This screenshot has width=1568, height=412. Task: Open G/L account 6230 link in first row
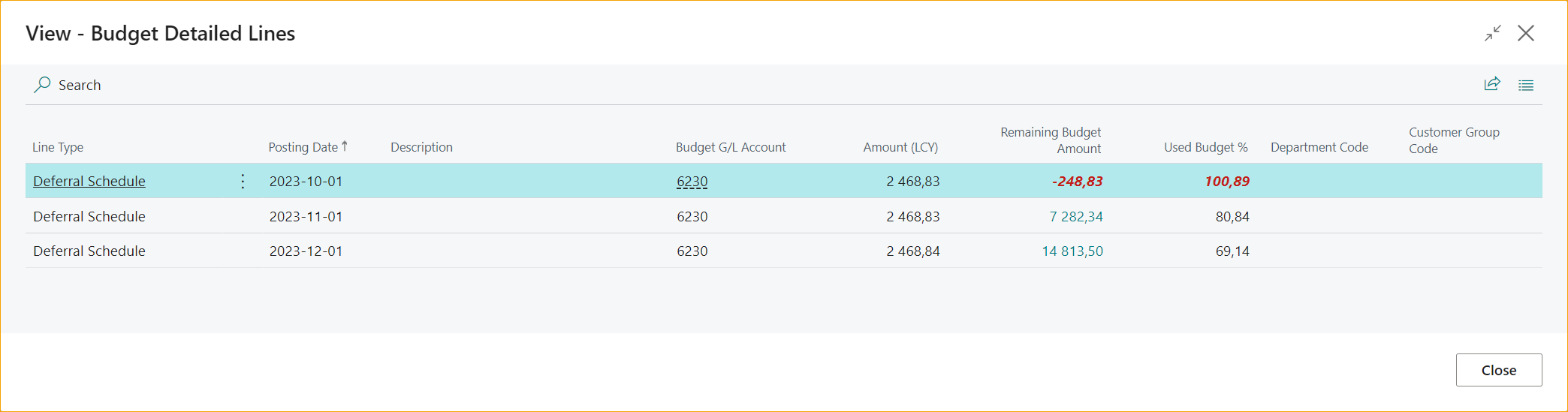coord(692,181)
